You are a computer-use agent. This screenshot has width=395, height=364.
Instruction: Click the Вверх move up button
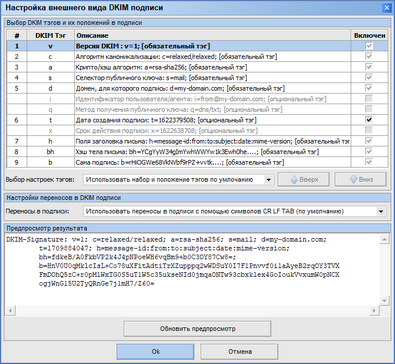(304, 179)
